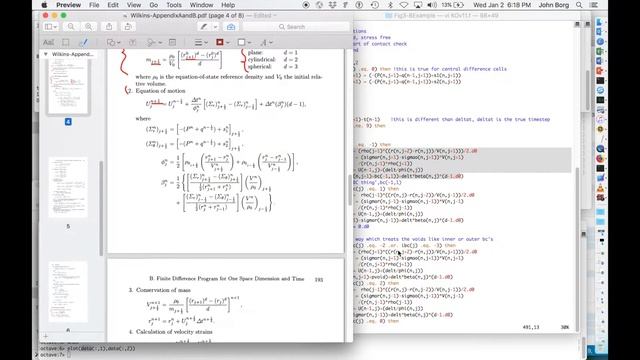Open the Shapes dropdown in Markup toolbar
The height and width of the screenshot is (360, 640).
click(x=113, y=42)
